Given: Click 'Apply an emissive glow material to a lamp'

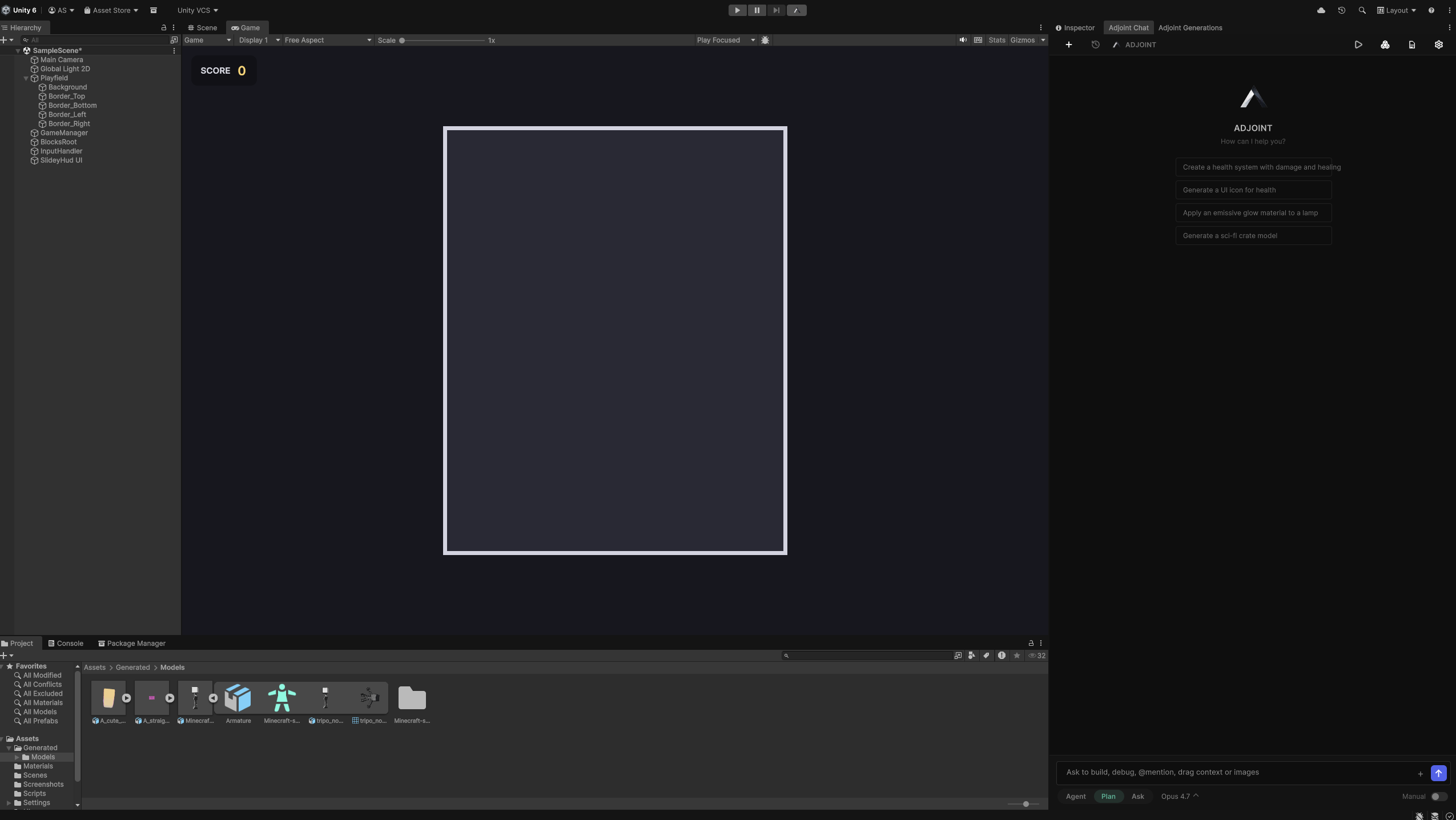Looking at the screenshot, I should click(1254, 213).
